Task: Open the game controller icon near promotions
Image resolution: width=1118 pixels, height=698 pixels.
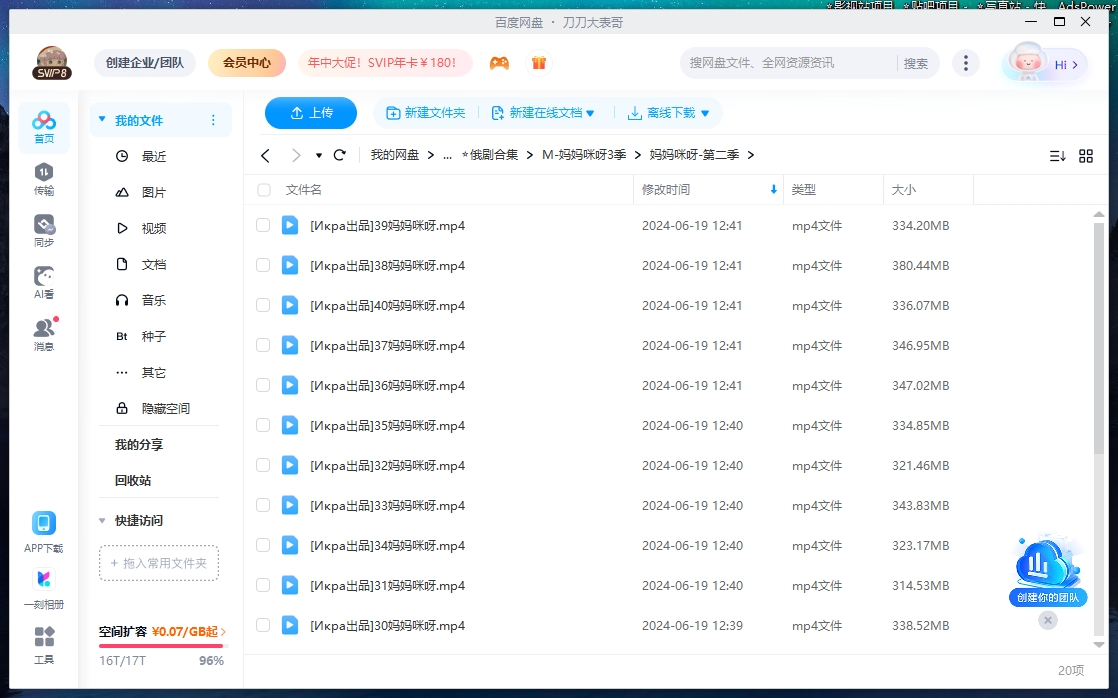Action: click(x=499, y=62)
